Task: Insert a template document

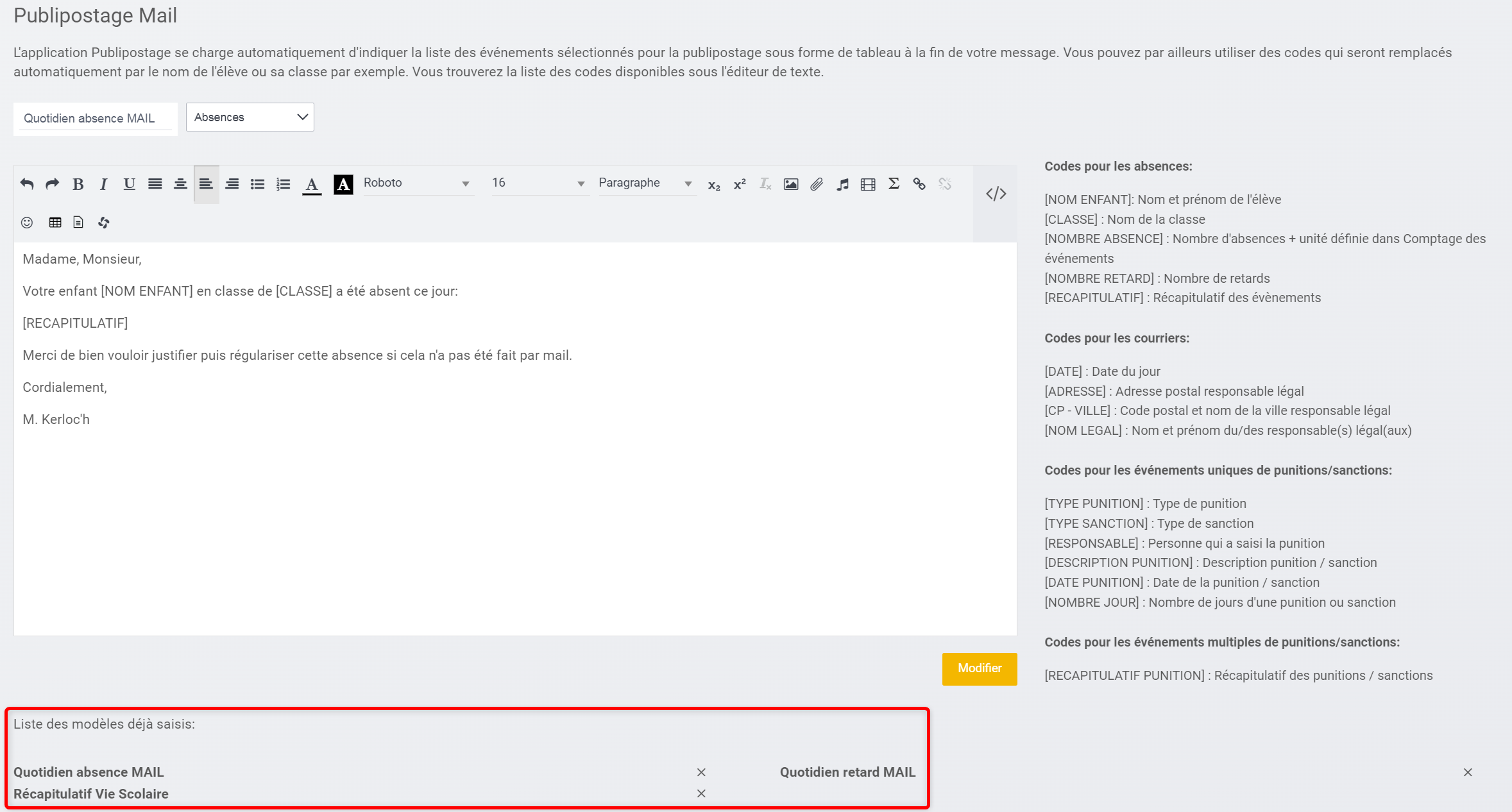Action: 78,223
